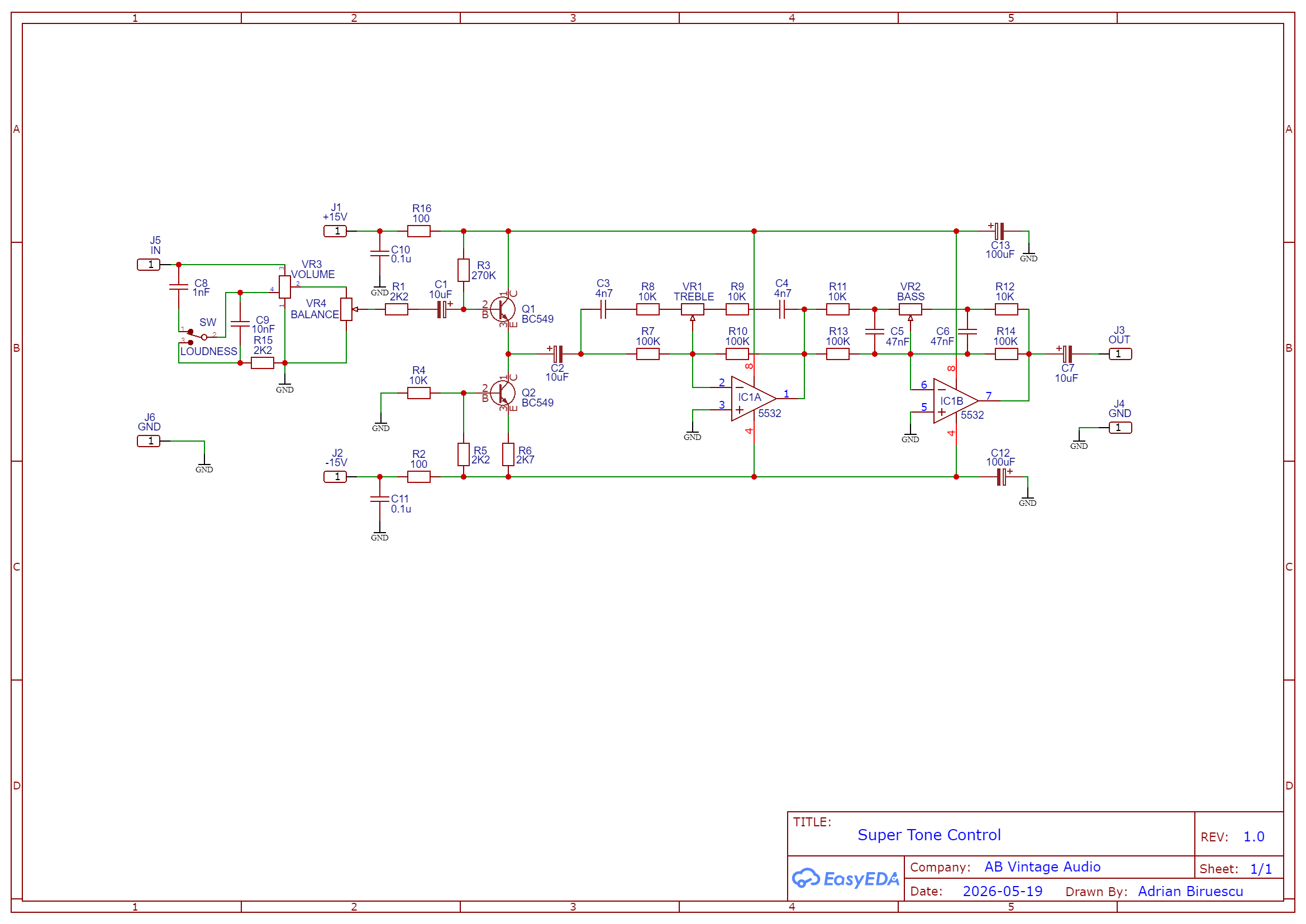Click the 'LOUDNESS' label text

pyautogui.click(x=208, y=351)
